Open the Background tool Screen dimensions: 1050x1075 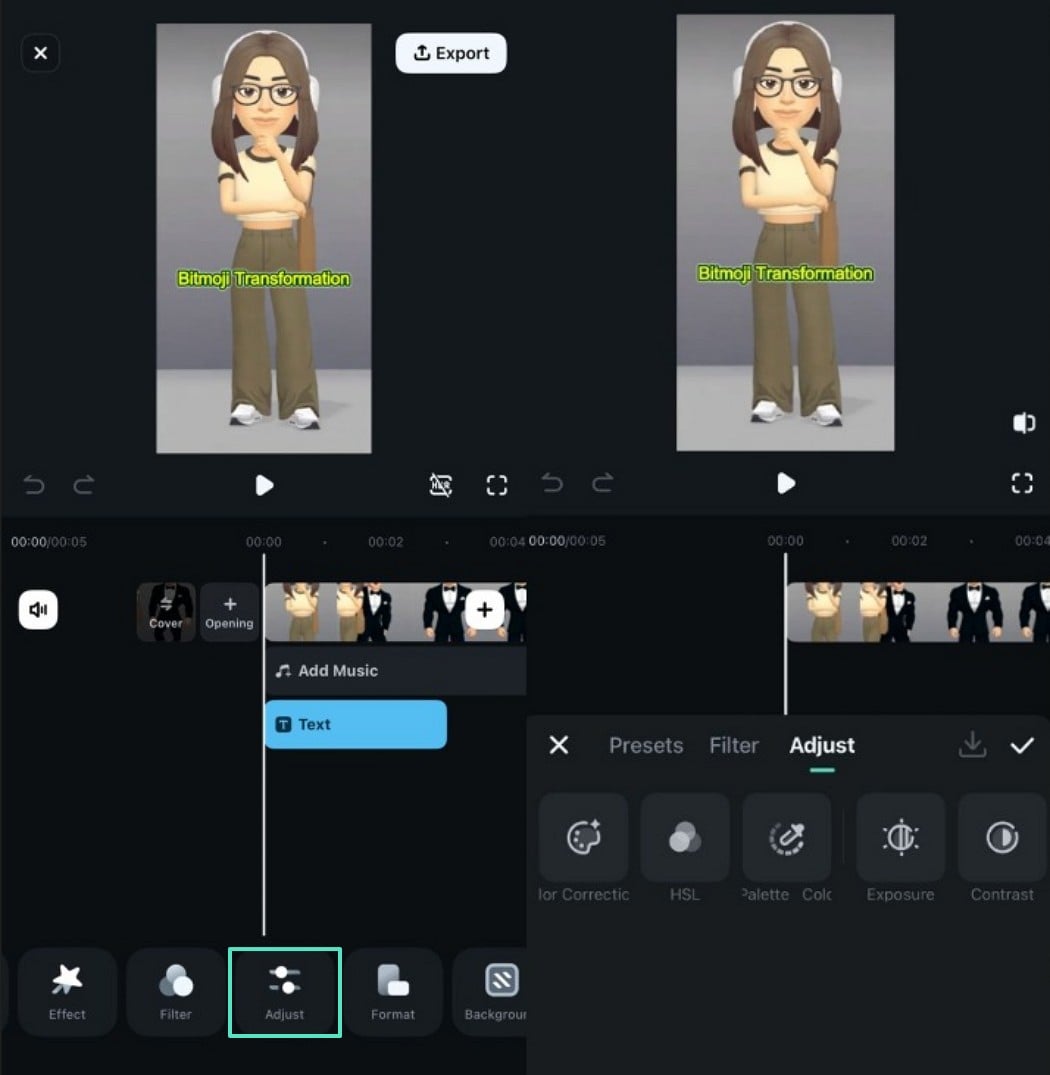click(x=490, y=992)
